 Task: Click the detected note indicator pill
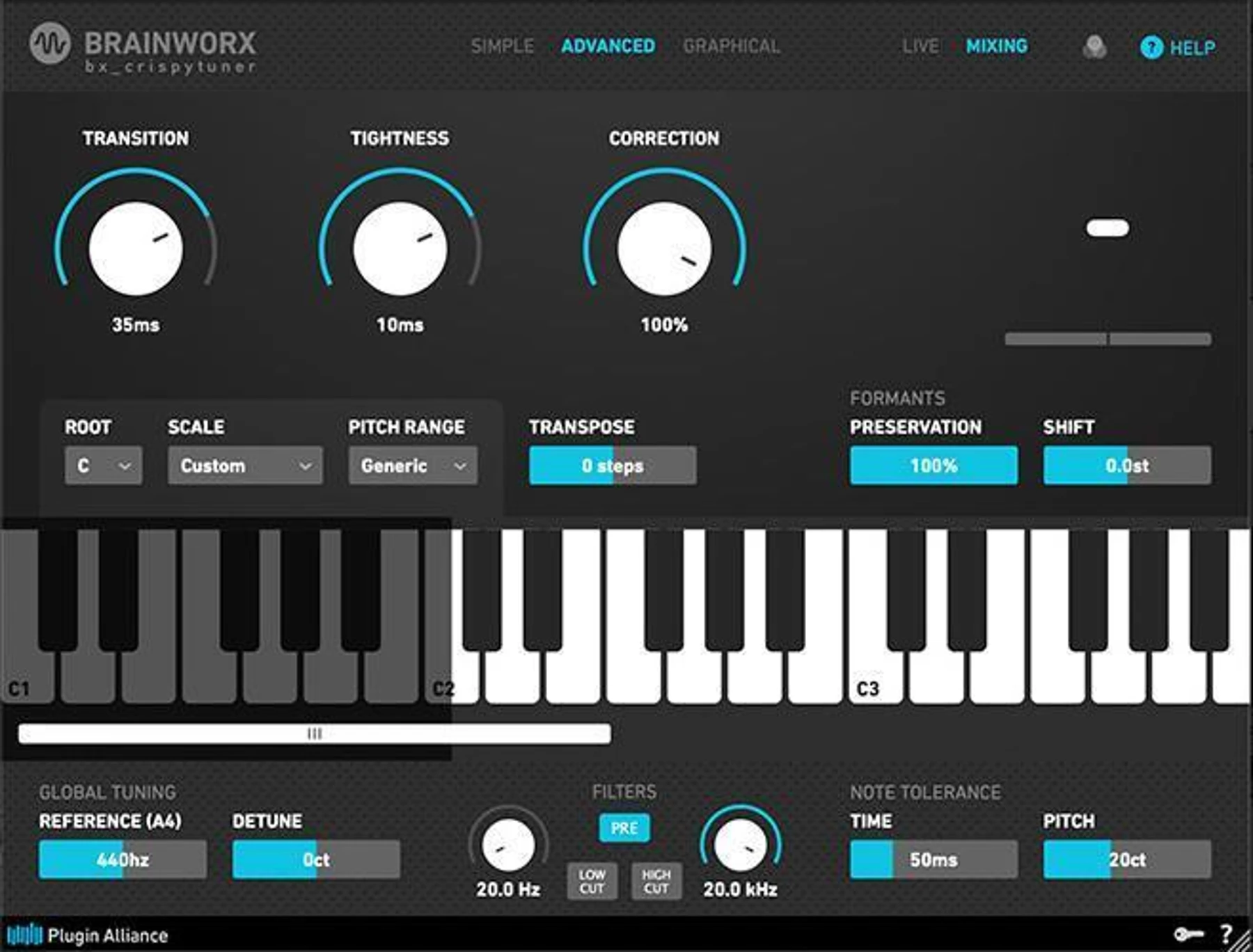click(1108, 228)
